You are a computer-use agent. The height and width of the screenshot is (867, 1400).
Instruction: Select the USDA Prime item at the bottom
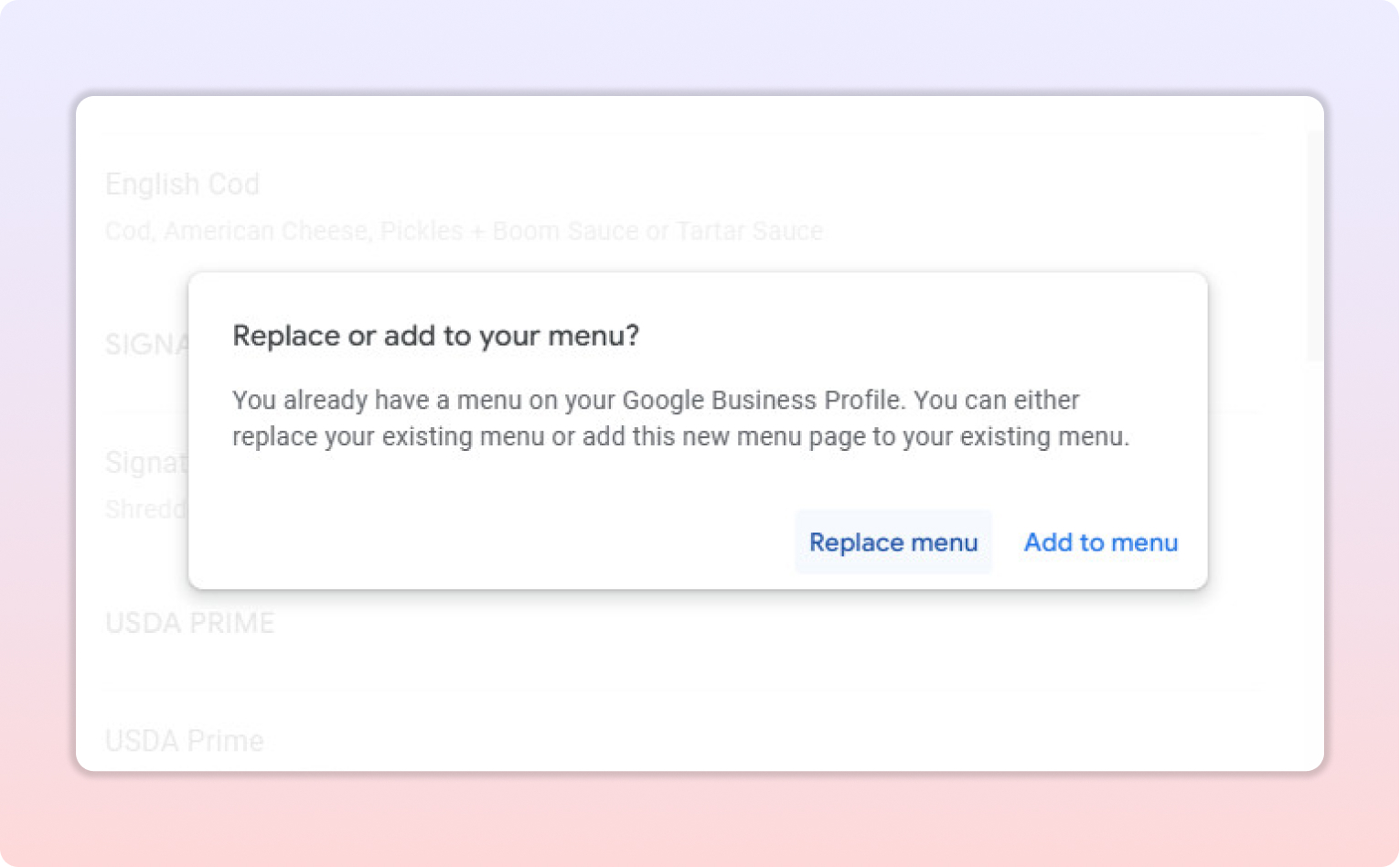pos(184,740)
